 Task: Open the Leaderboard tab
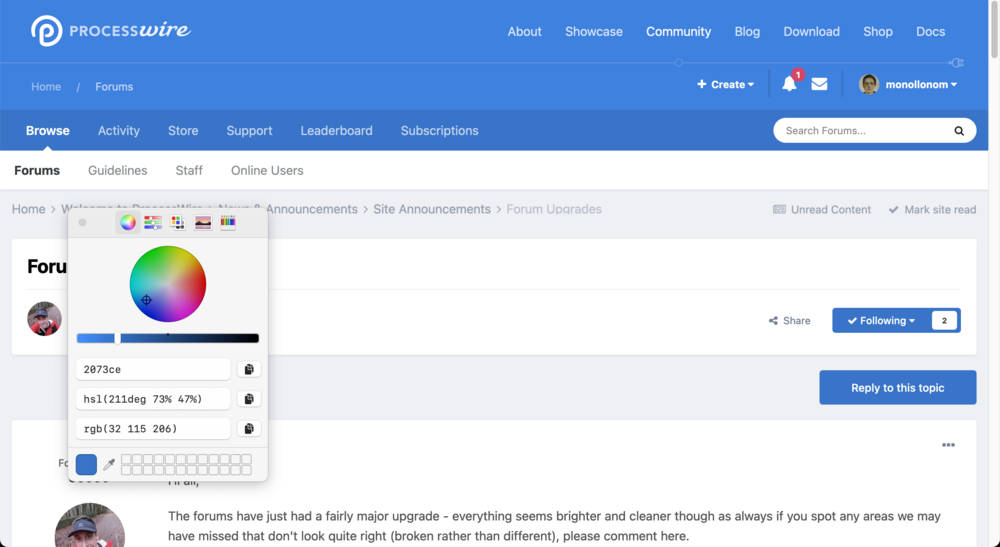pos(336,131)
